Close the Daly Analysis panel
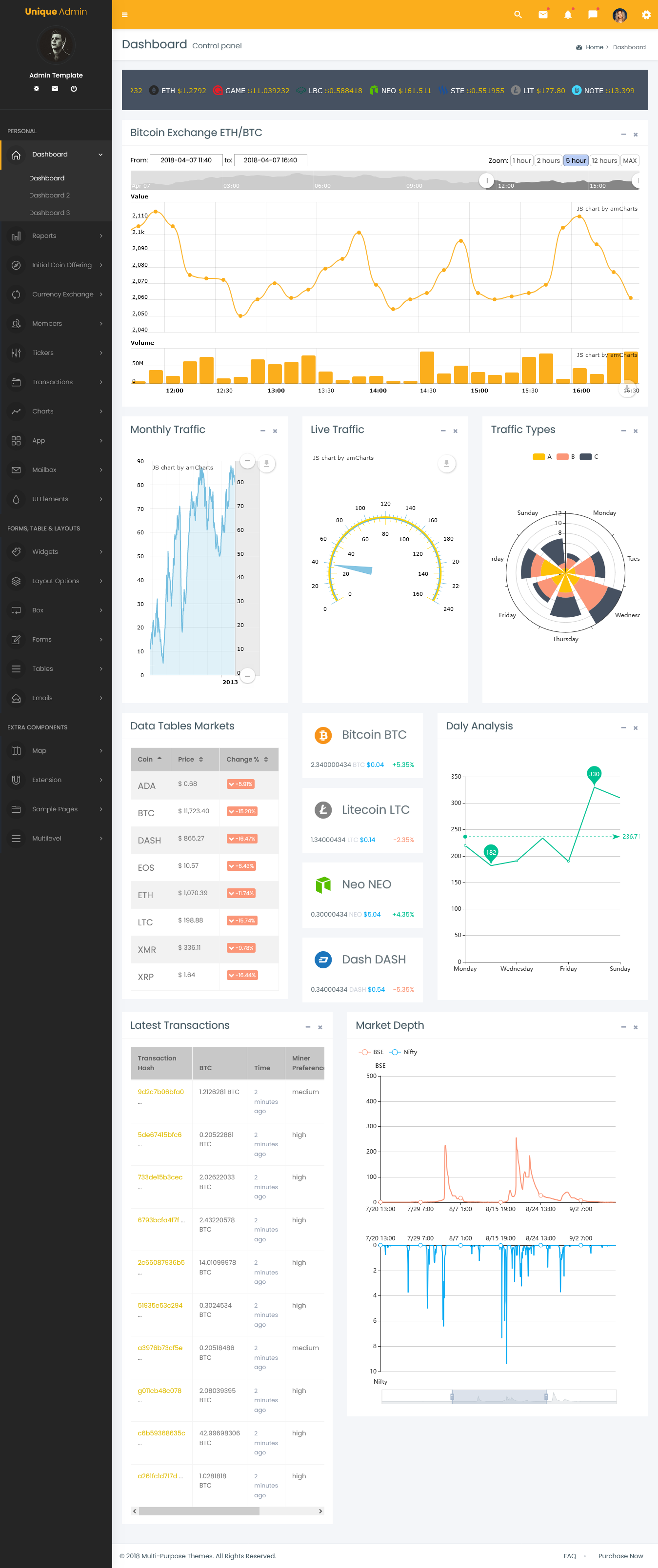The height and width of the screenshot is (1568, 658). [x=636, y=728]
